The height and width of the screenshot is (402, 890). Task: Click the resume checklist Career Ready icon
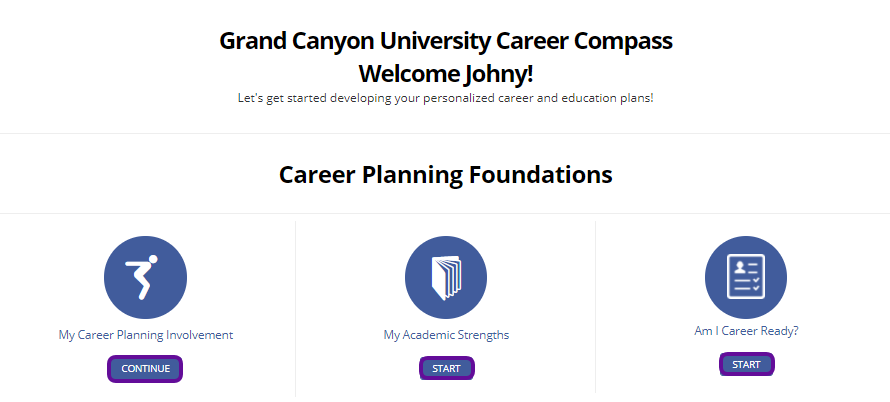pyautogui.click(x=746, y=277)
